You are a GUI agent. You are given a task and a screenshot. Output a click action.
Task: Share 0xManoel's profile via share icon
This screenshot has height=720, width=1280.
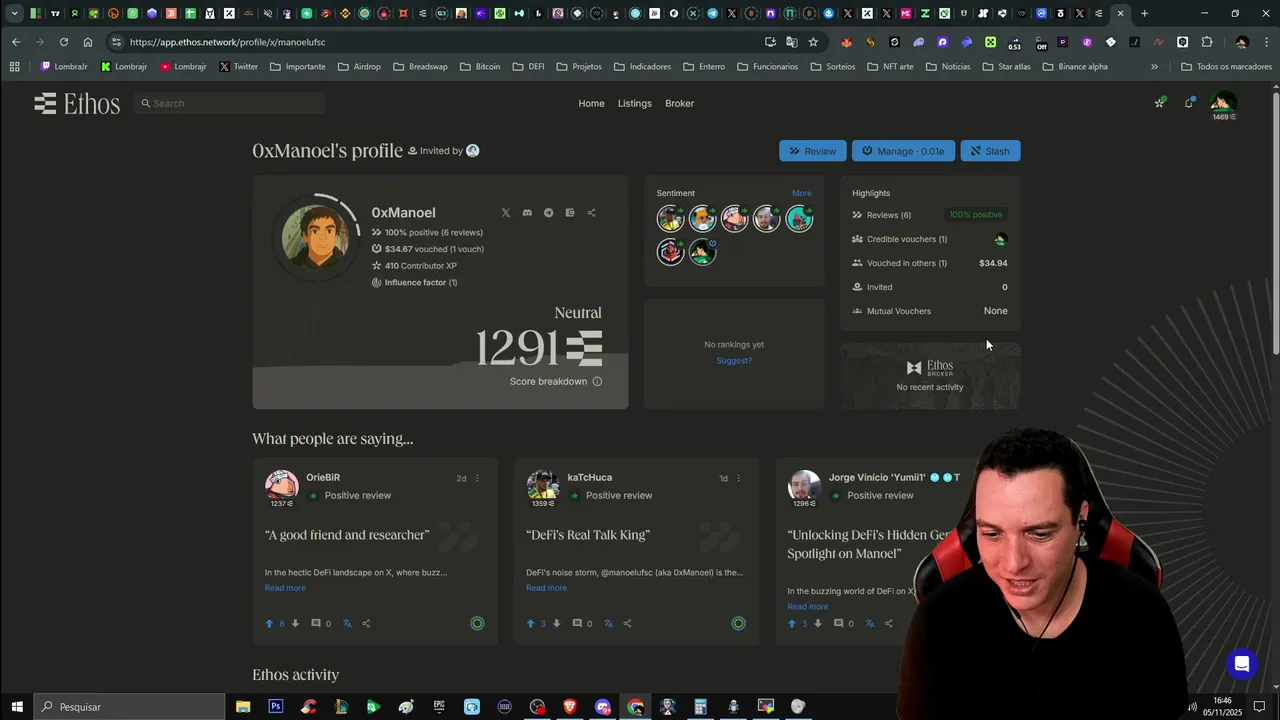[x=591, y=213]
